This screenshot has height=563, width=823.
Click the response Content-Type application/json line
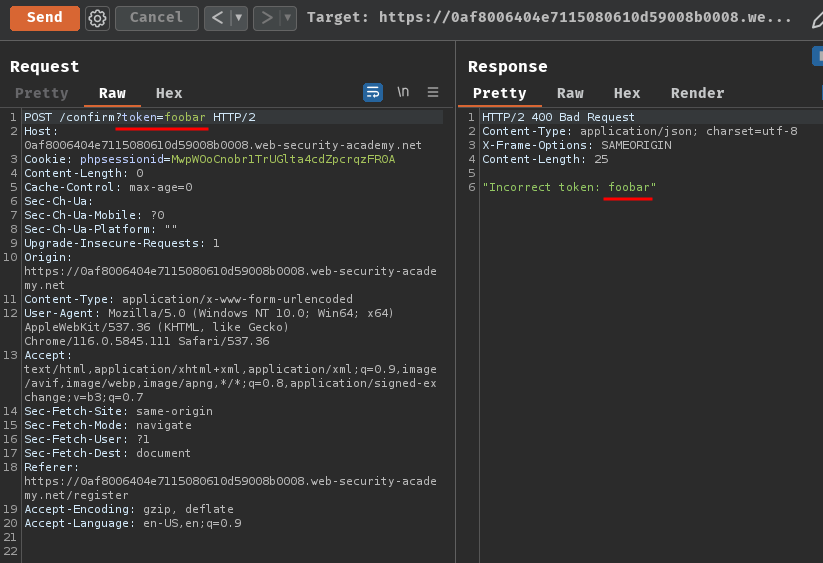[x=639, y=131]
